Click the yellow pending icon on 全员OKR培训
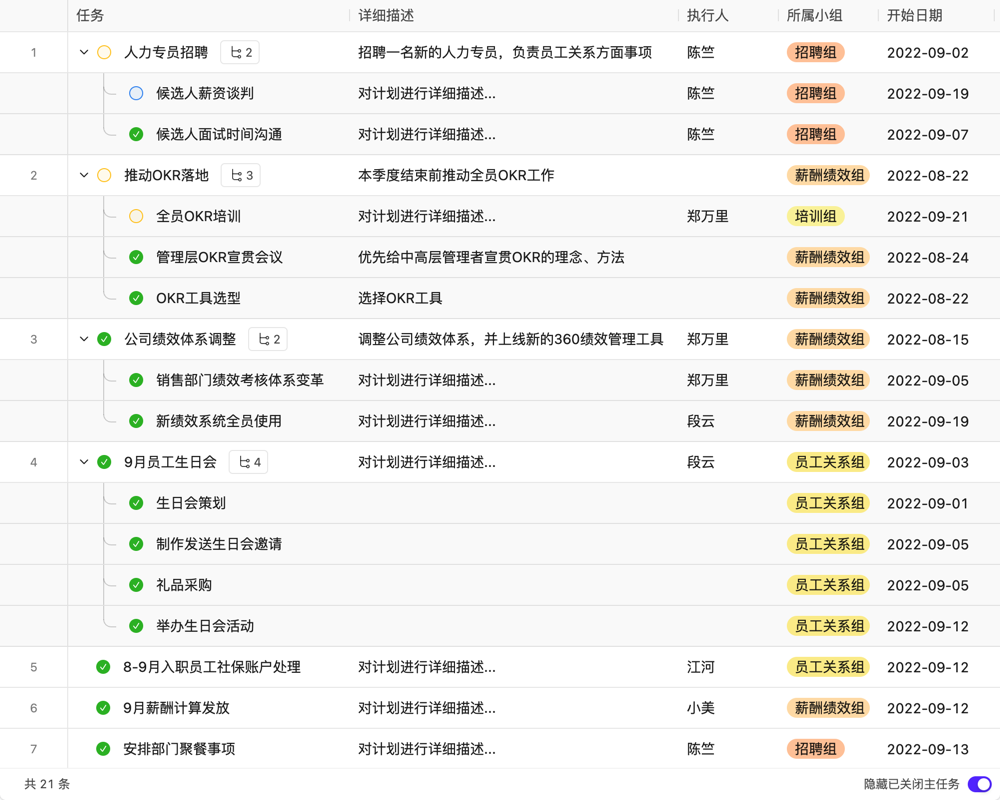 point(135,215)
